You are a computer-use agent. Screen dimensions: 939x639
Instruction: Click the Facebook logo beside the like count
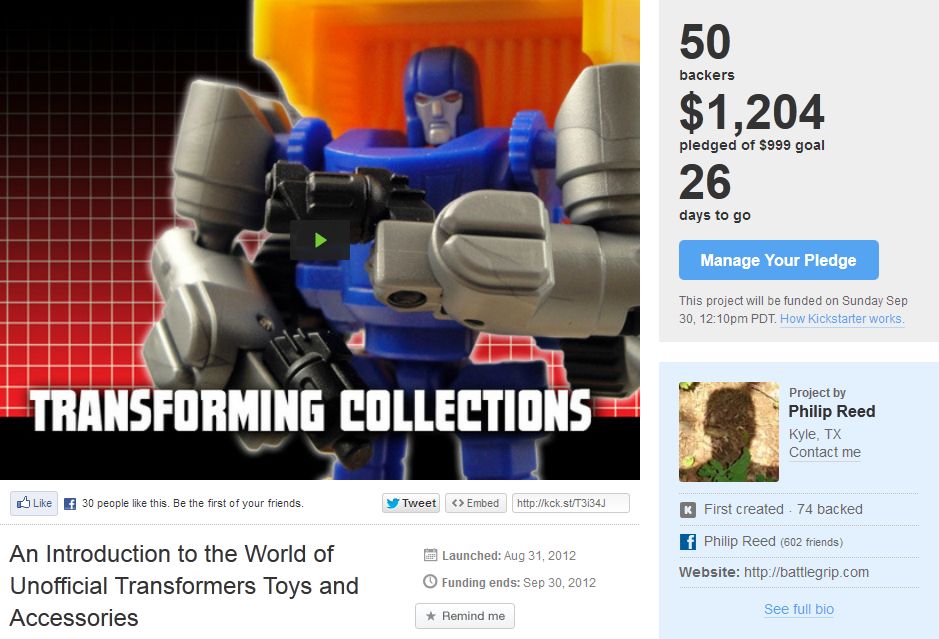pos(70,504)
